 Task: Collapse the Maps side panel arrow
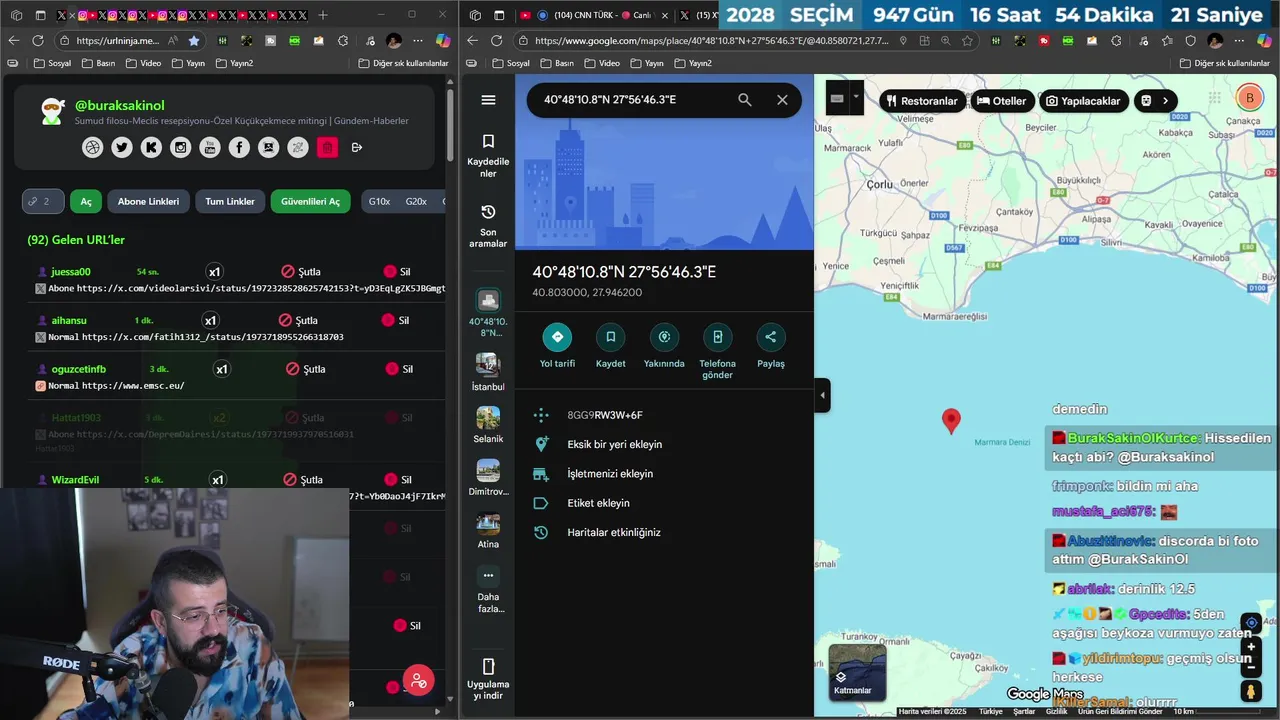tap(823, 395)
